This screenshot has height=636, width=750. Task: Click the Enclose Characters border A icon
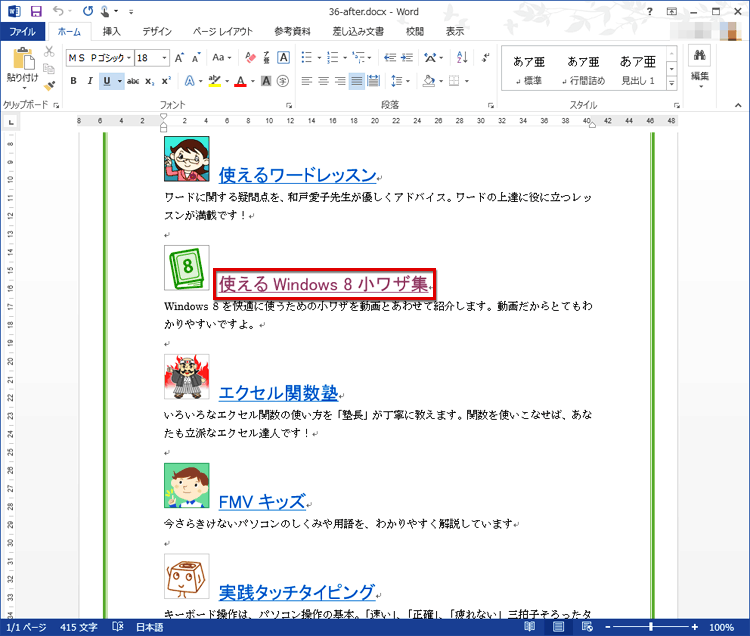coord(283,58)
